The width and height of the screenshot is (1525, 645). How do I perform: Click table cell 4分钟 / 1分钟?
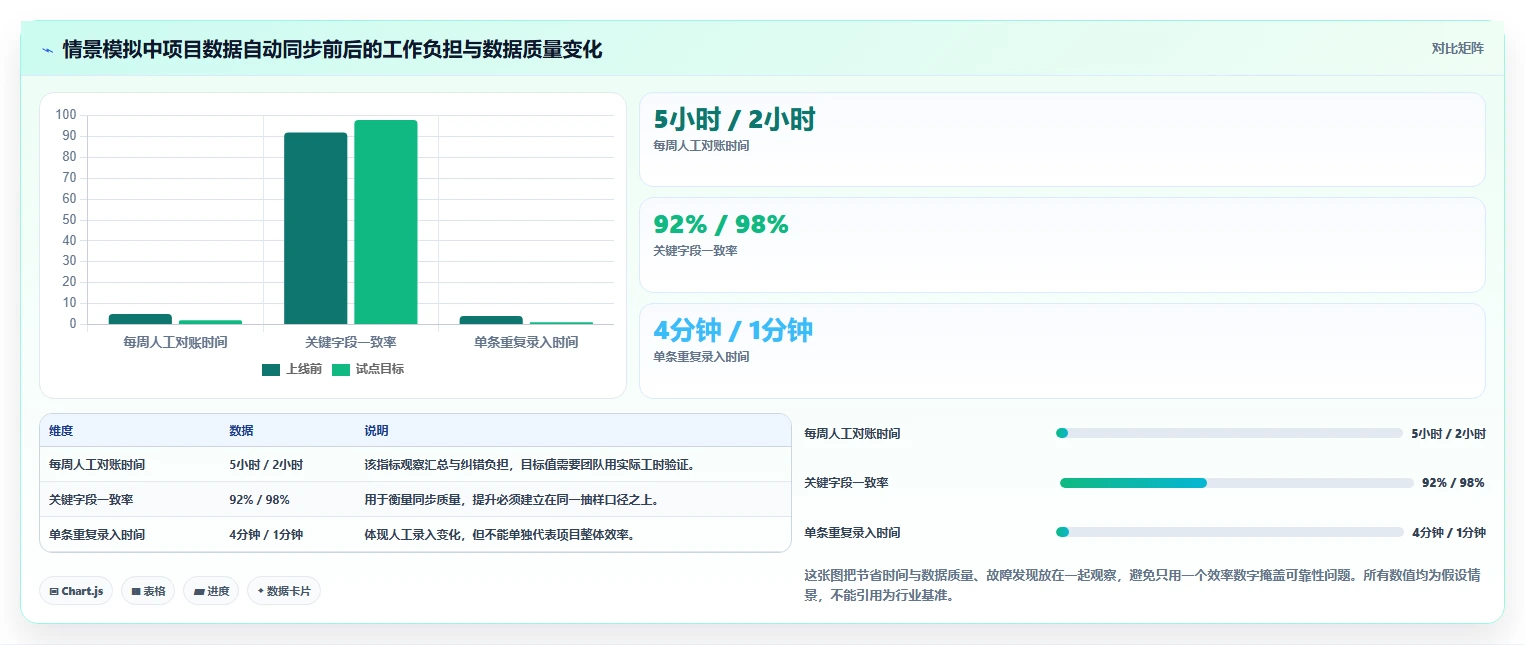(x=266, y=535)
